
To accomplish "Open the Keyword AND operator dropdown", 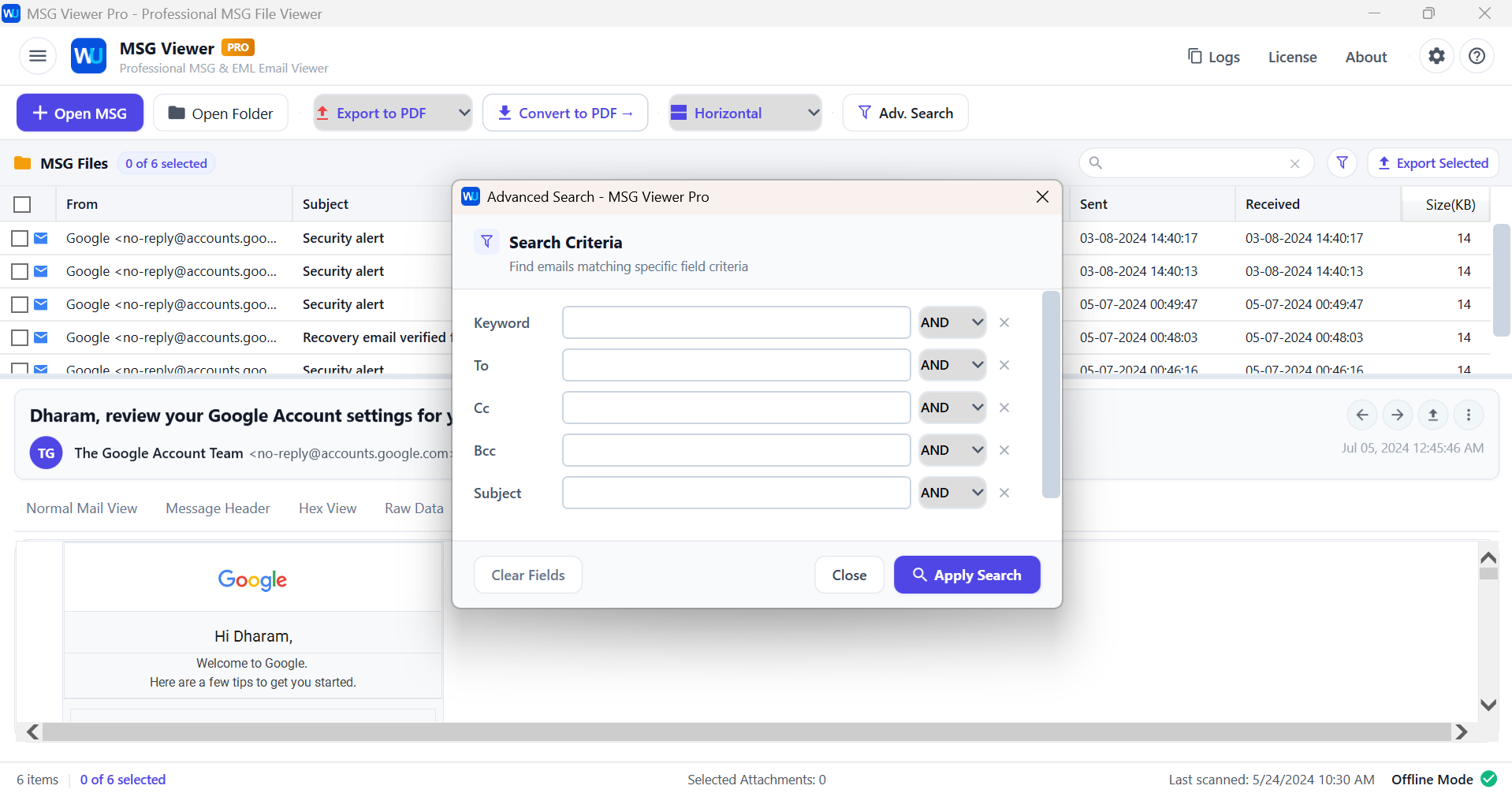I will [952, 322].
